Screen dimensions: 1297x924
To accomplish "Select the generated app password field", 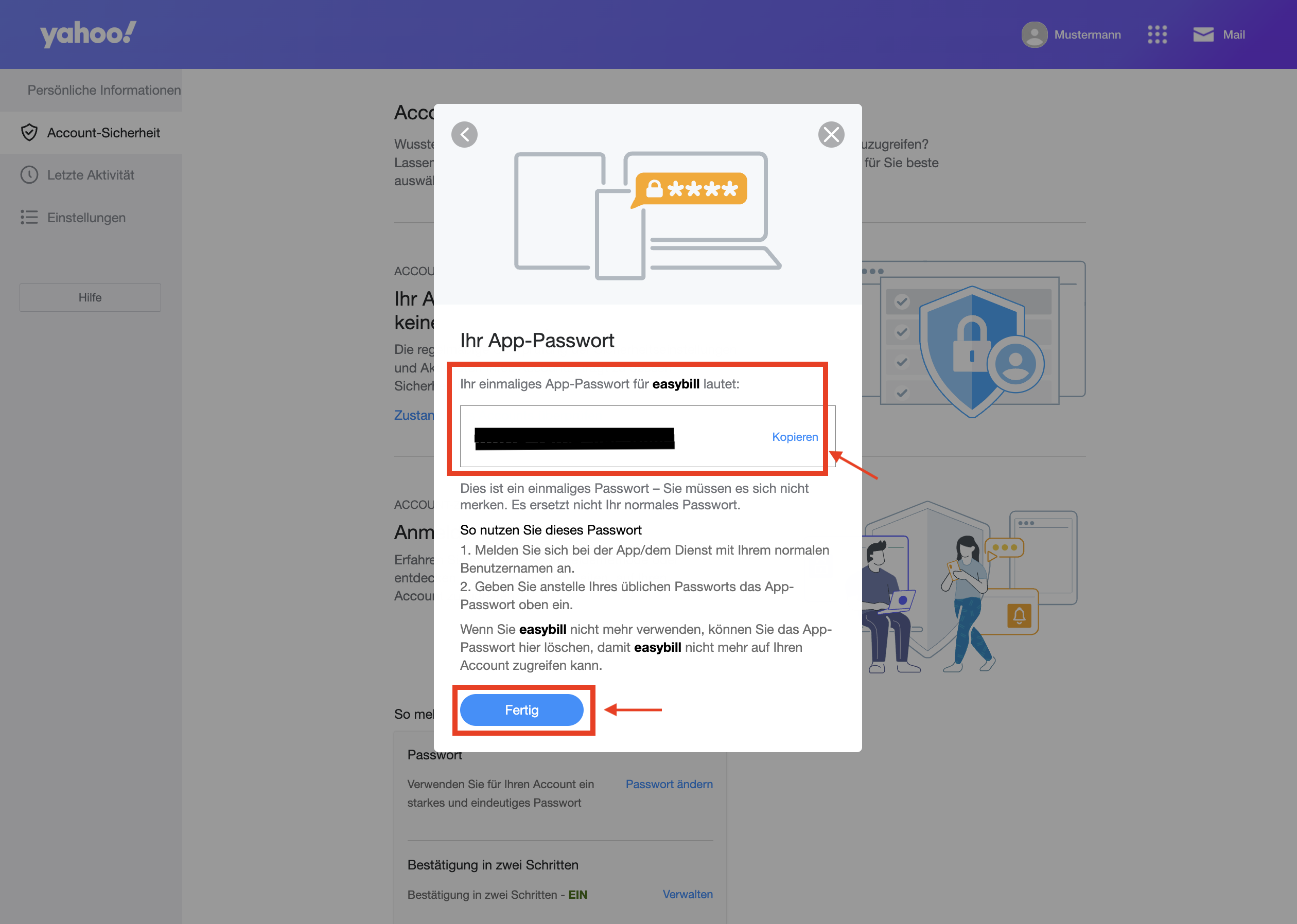I will pyautogui.click(x=647, y=436).
